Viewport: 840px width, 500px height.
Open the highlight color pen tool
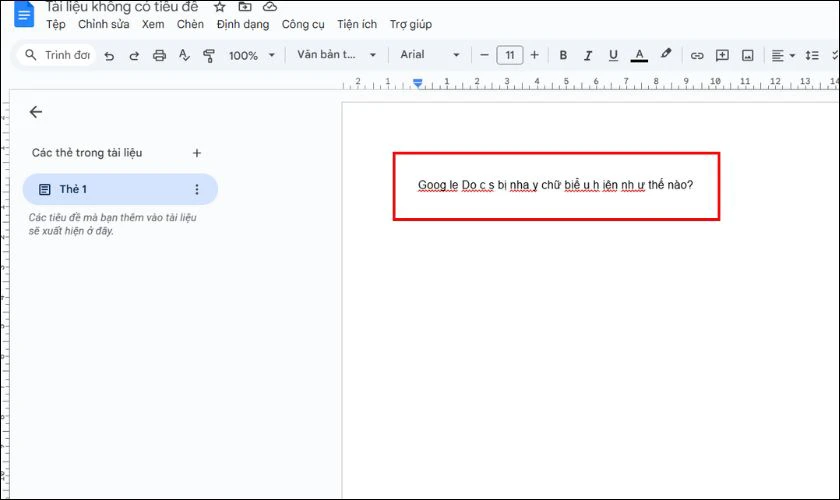pos(665,54)
